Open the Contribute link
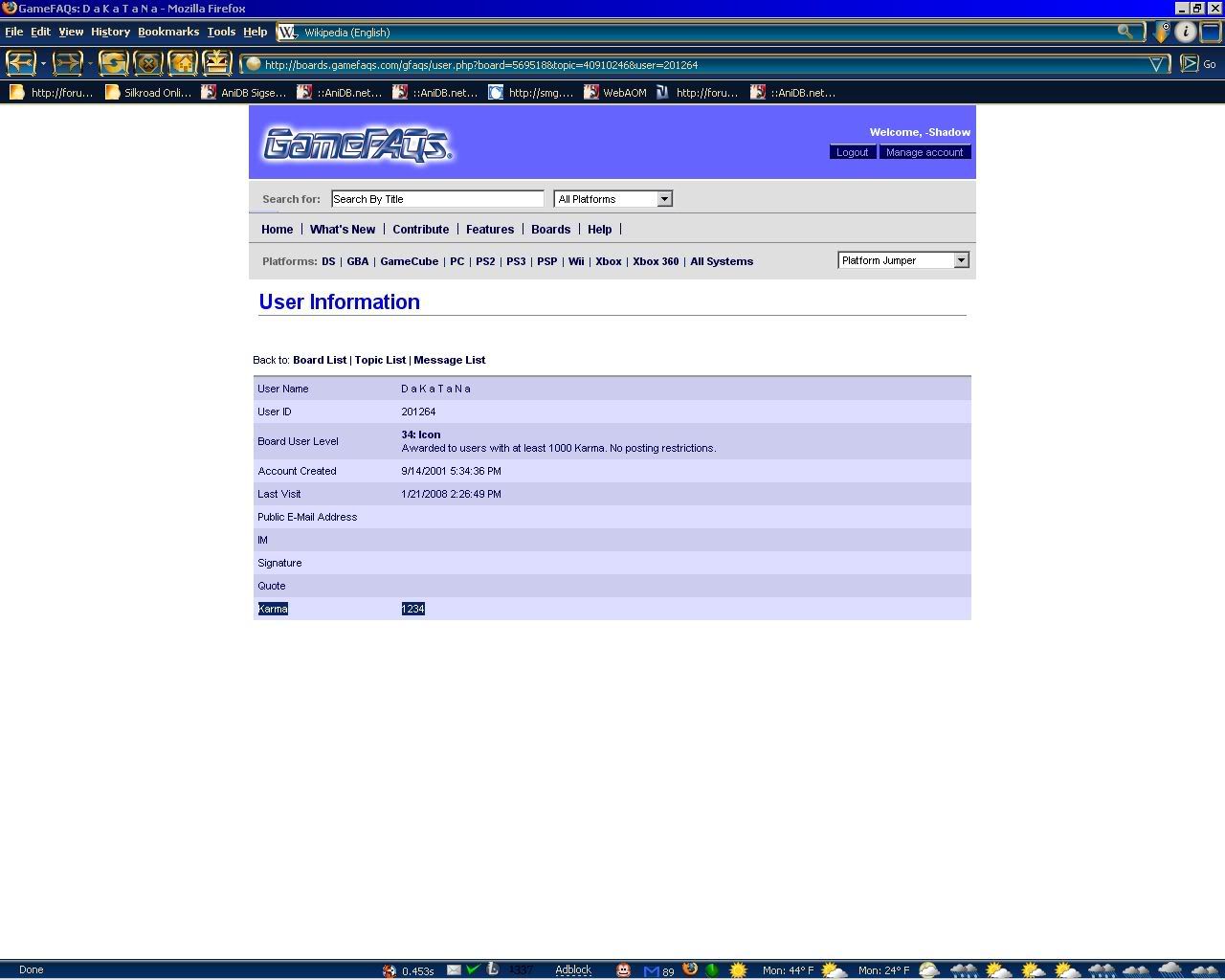Viewport: 1225px width, 980px height. coord(421,230)
